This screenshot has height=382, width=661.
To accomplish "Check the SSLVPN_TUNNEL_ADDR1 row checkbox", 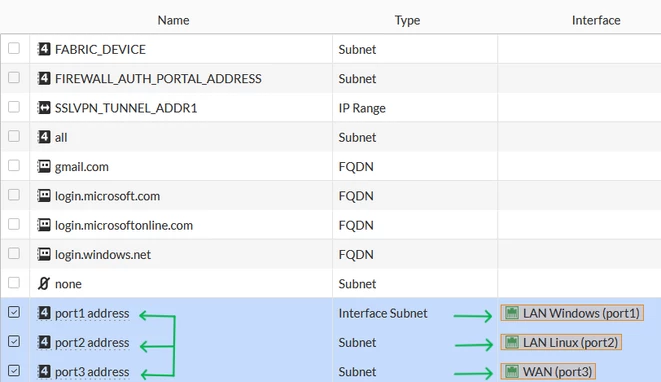I will click(x=14, y=107).
